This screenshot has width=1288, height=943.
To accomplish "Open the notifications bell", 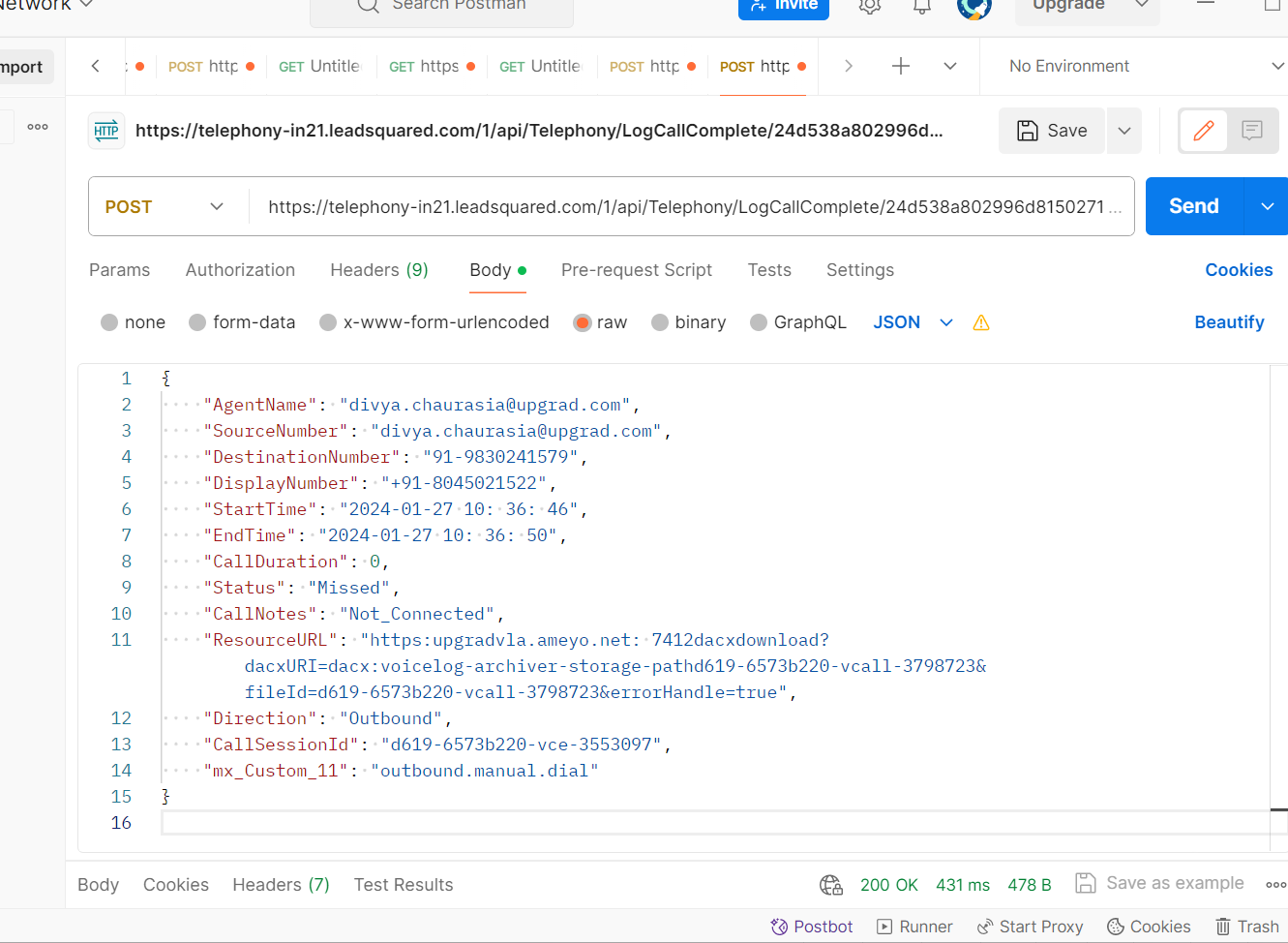I will point(922,6).
